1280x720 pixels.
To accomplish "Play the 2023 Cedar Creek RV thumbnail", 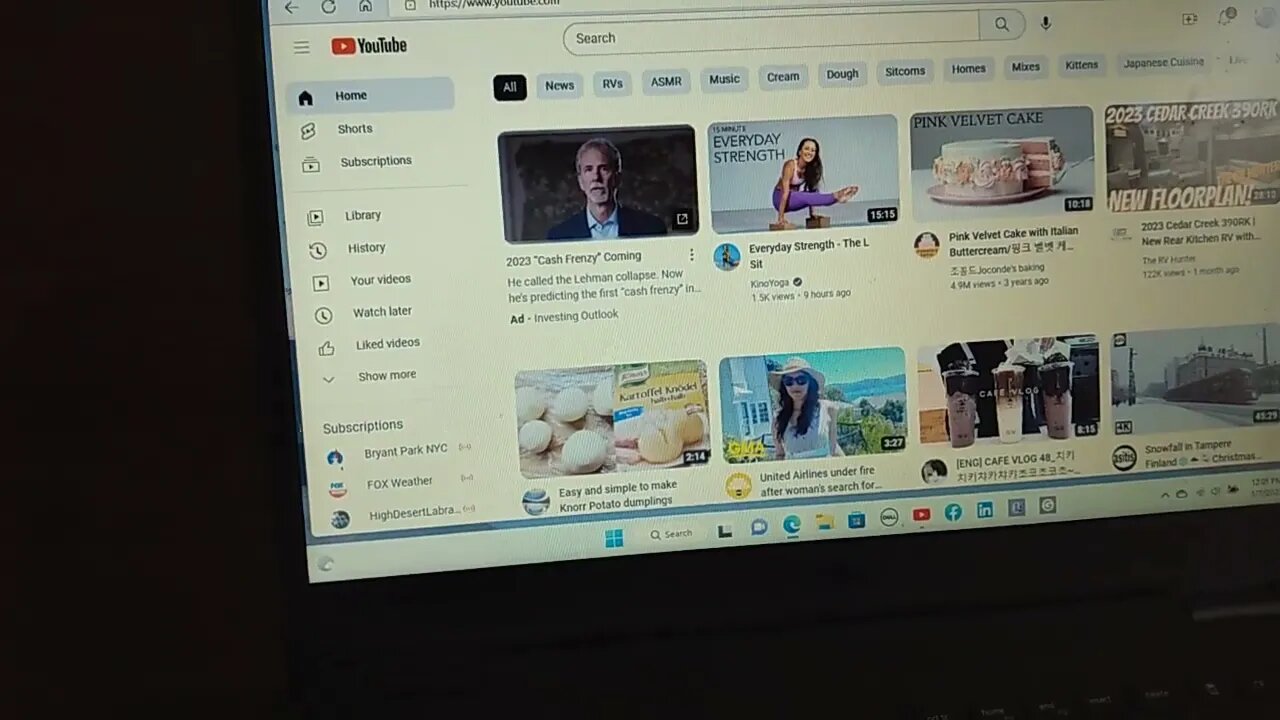I will pyautogui.click(x=1192, y=156).
